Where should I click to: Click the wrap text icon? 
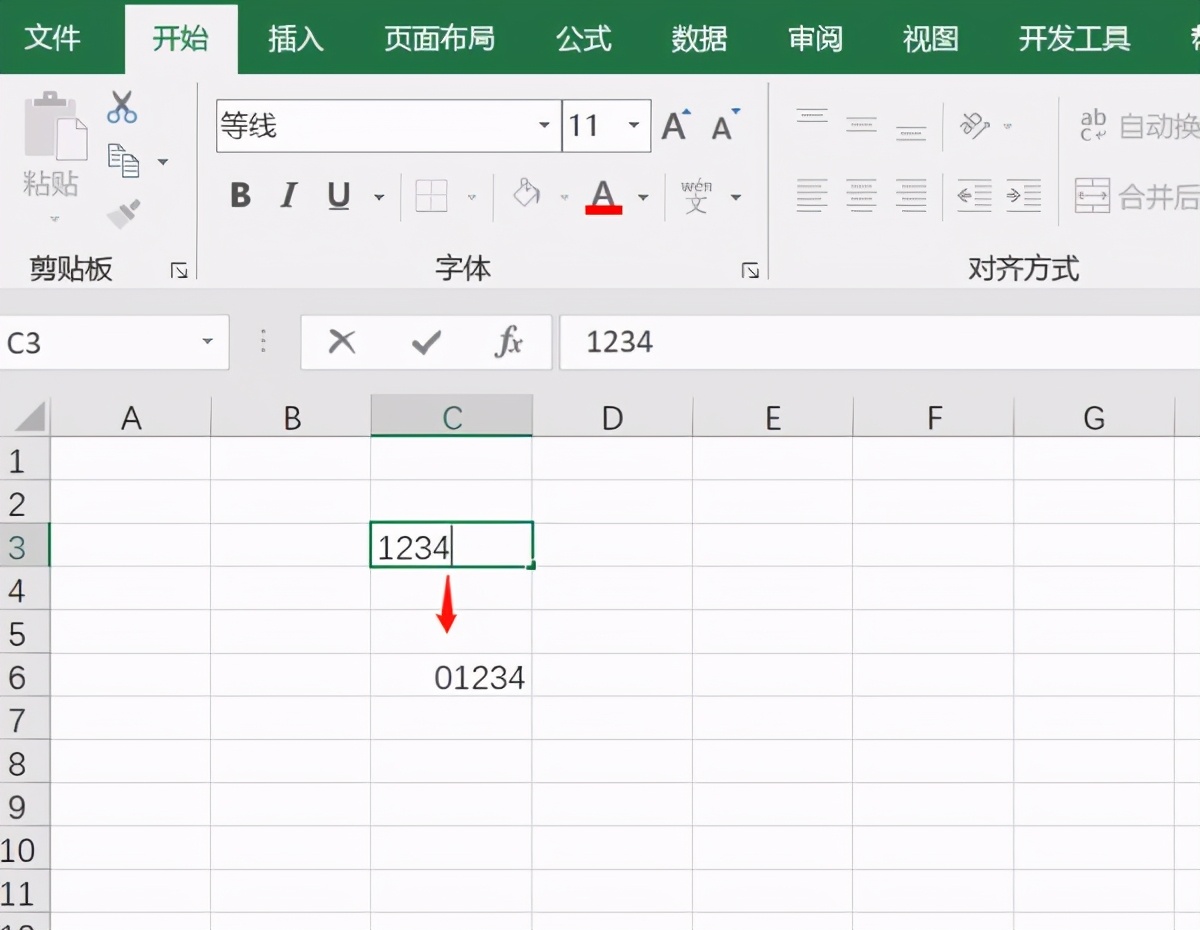point(1093,125)
